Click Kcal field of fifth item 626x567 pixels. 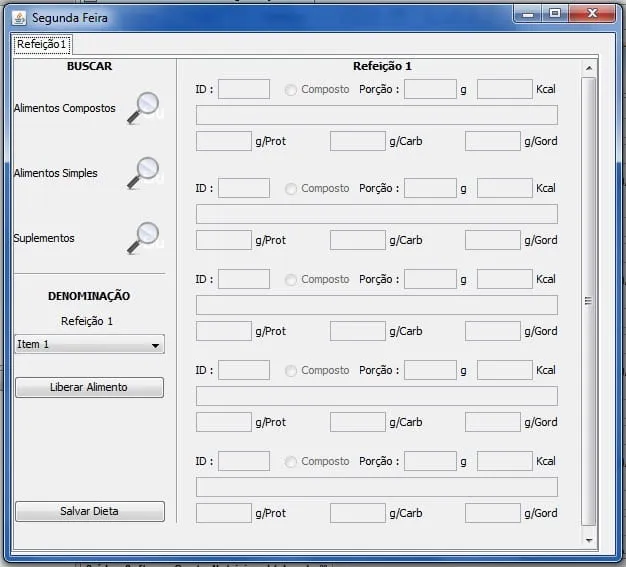click(505, 461)
